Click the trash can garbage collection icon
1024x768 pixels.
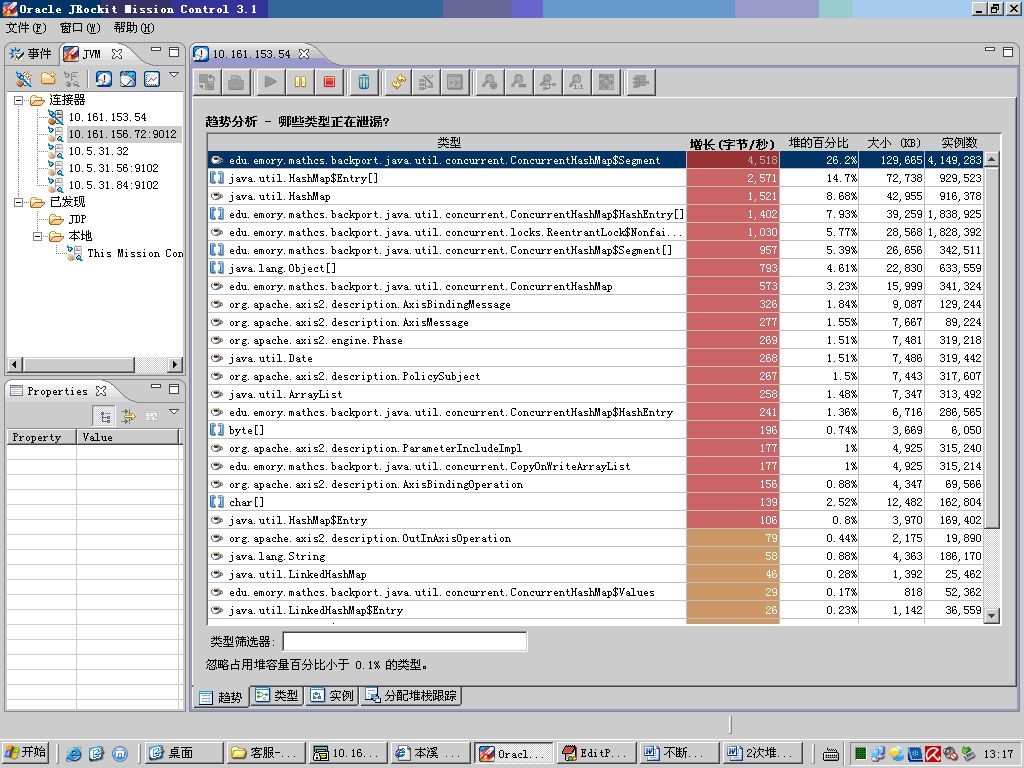coord(364,82)
